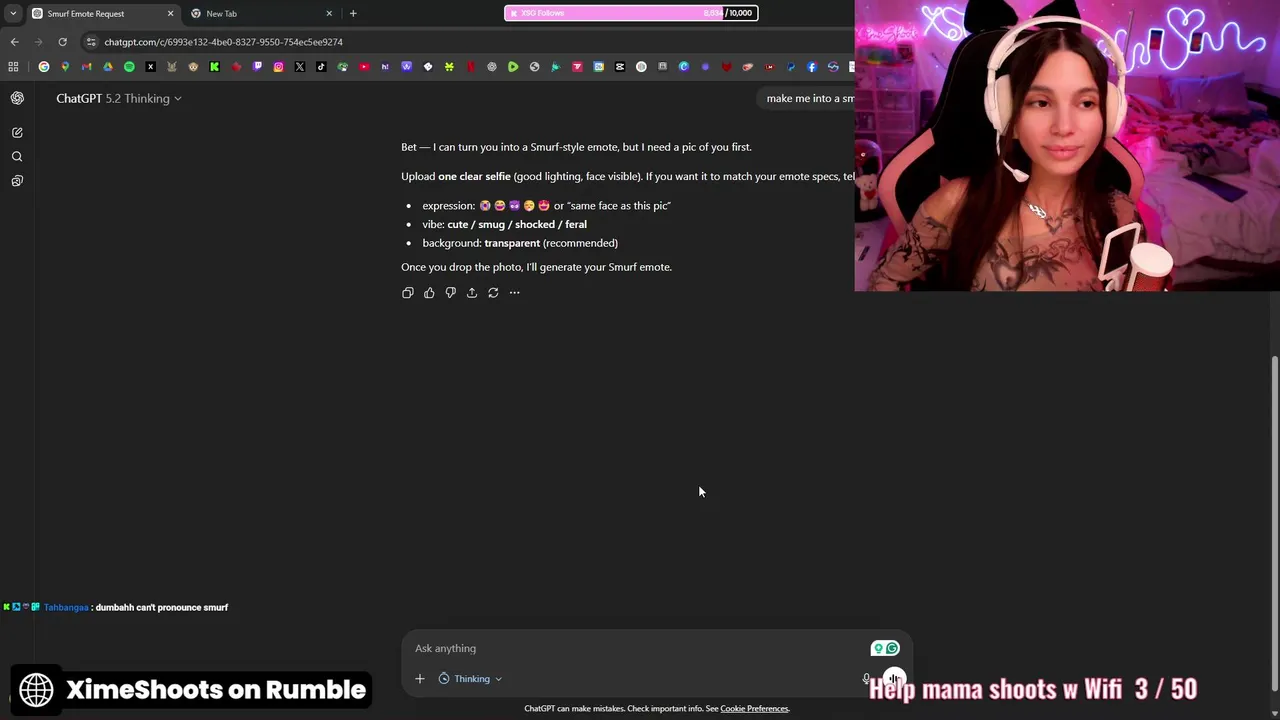
Task: Open the Google bookmark
Action: [44, 67]
